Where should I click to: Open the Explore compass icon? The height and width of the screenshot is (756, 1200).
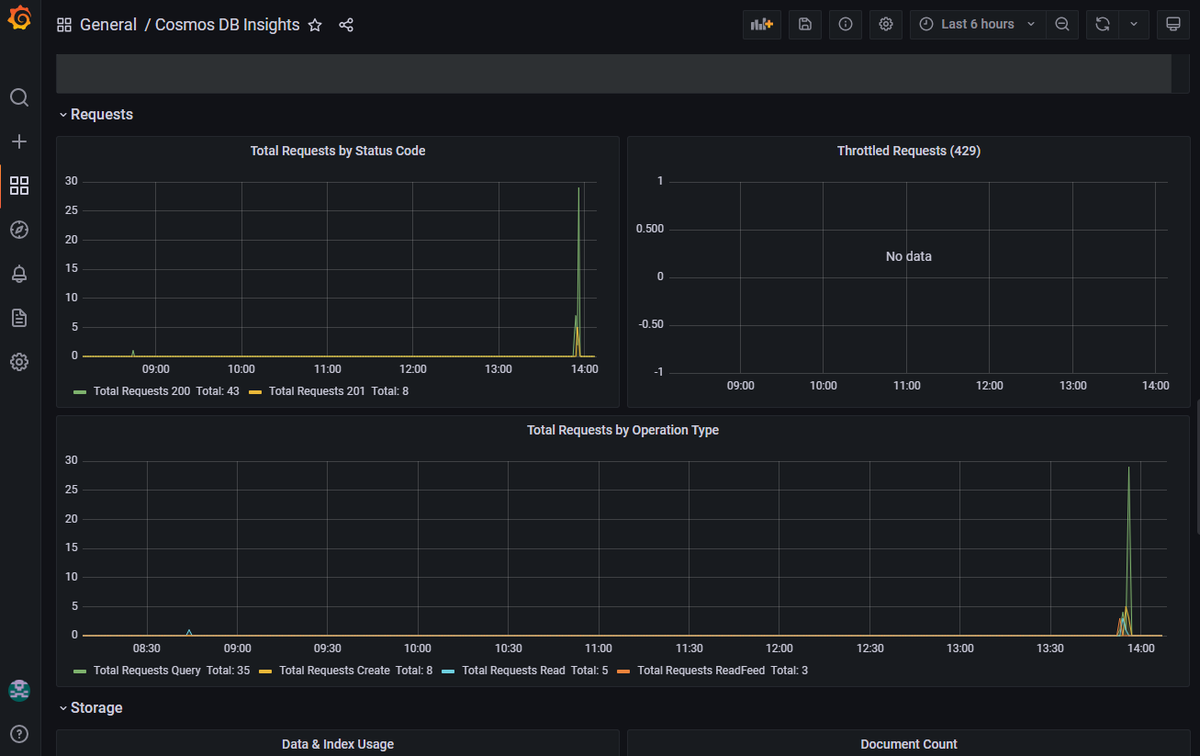click(19, 230)
